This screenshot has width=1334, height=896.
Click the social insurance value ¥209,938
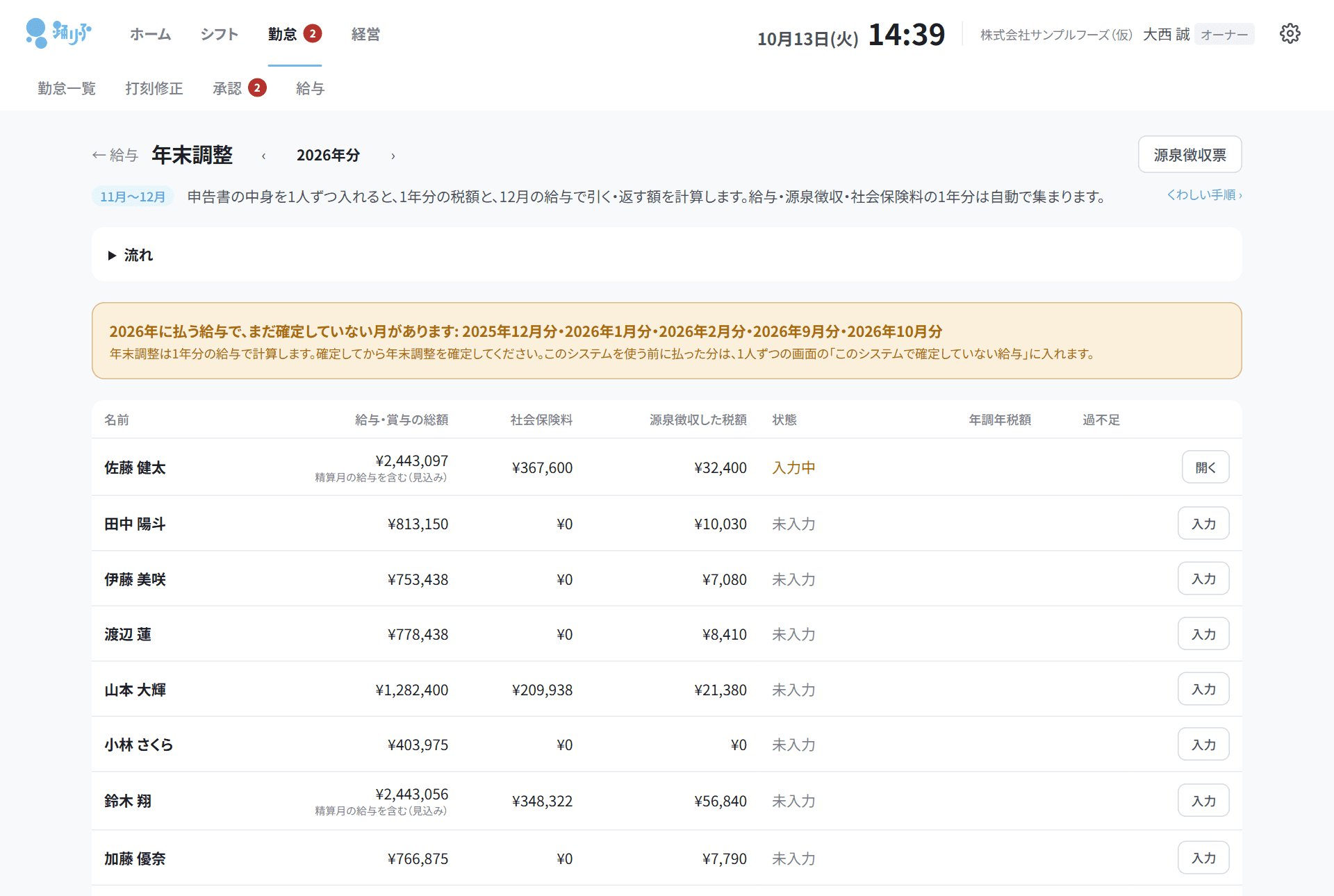coord(542,690)
